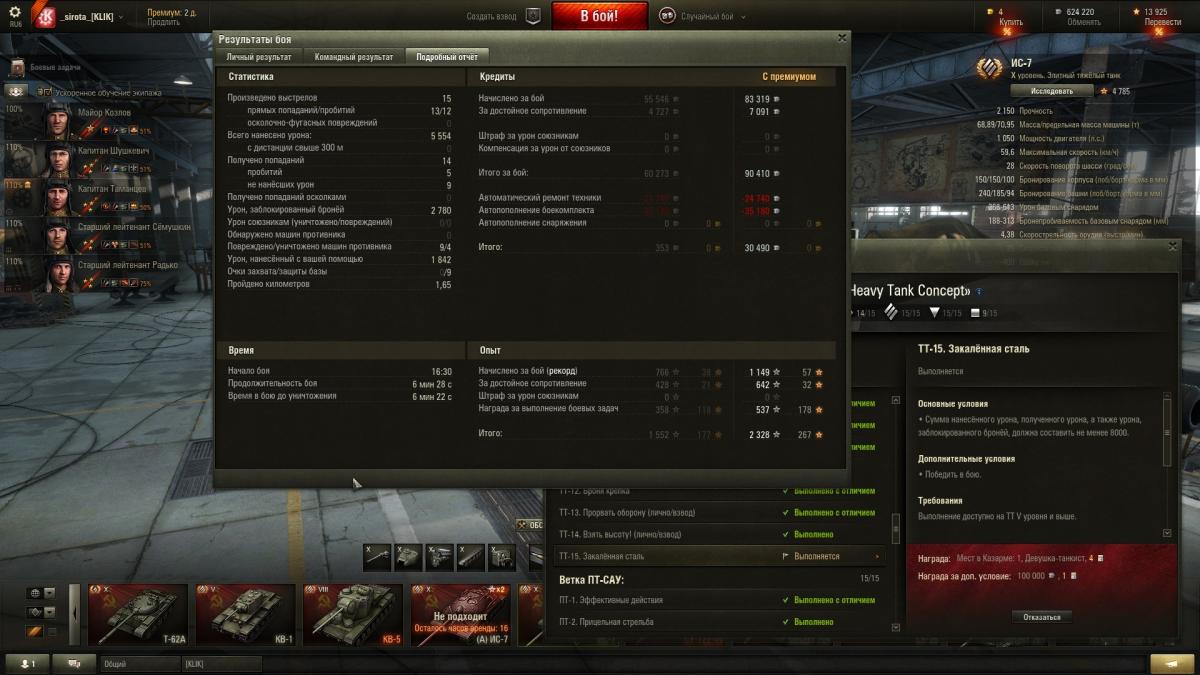Close the personal missions panel
This screenshot has width=1200, height=675.
pos(1173,246)
